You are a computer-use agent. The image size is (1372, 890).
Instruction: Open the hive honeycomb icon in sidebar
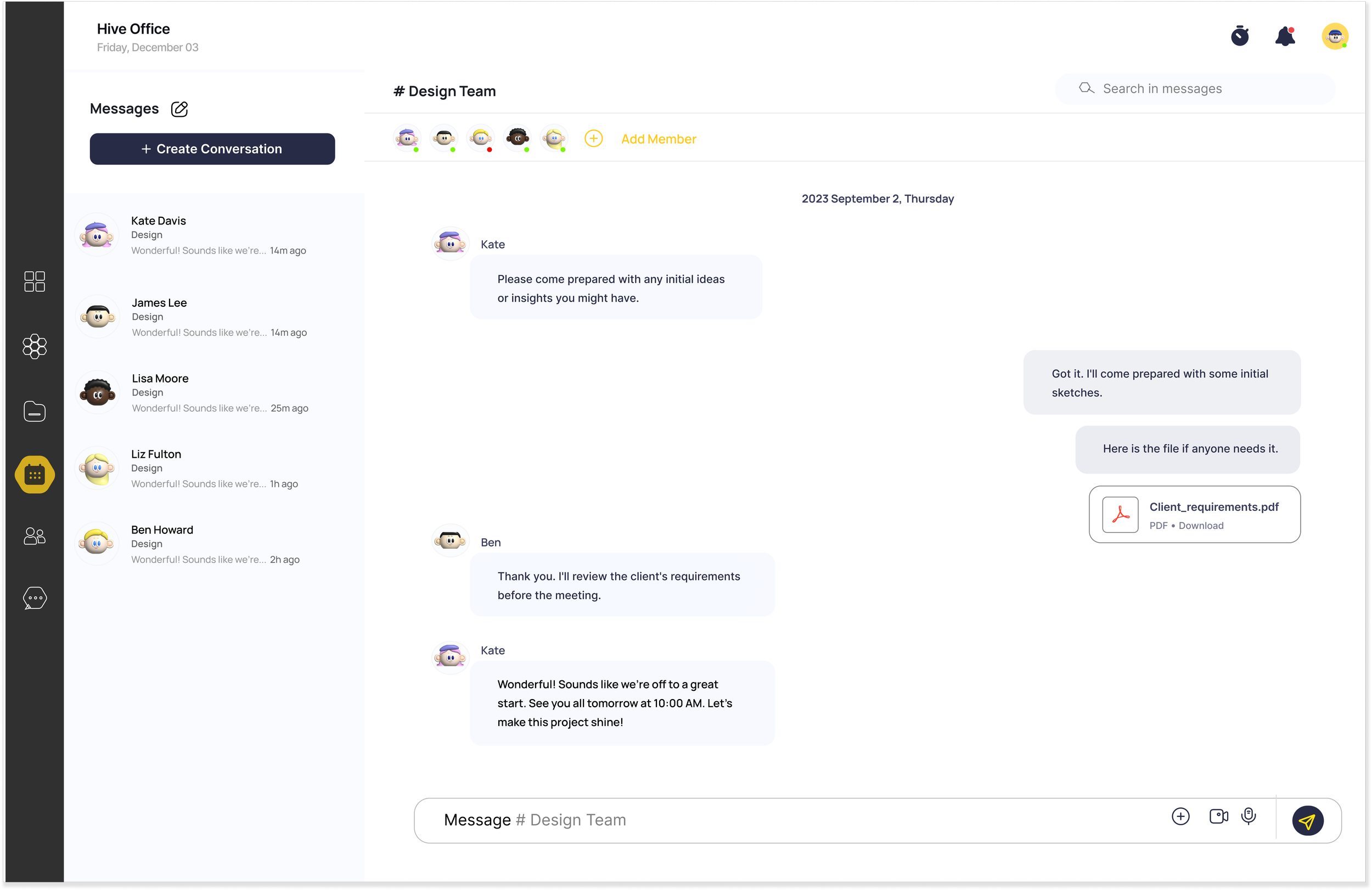[35, 346]
